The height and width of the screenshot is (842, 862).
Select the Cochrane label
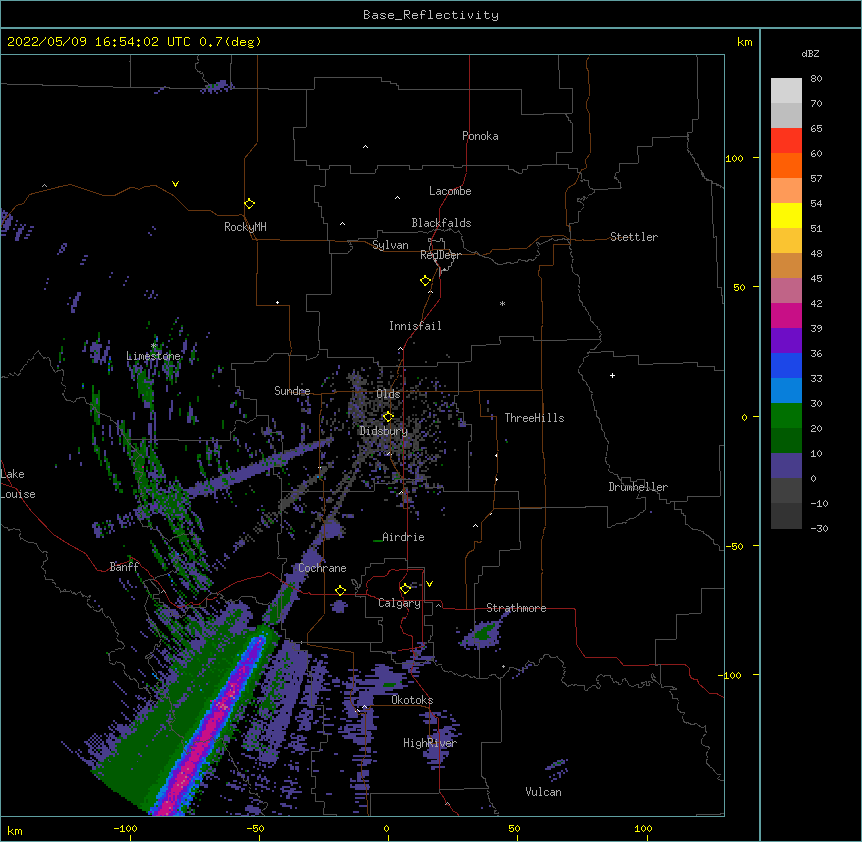point(322,568)
